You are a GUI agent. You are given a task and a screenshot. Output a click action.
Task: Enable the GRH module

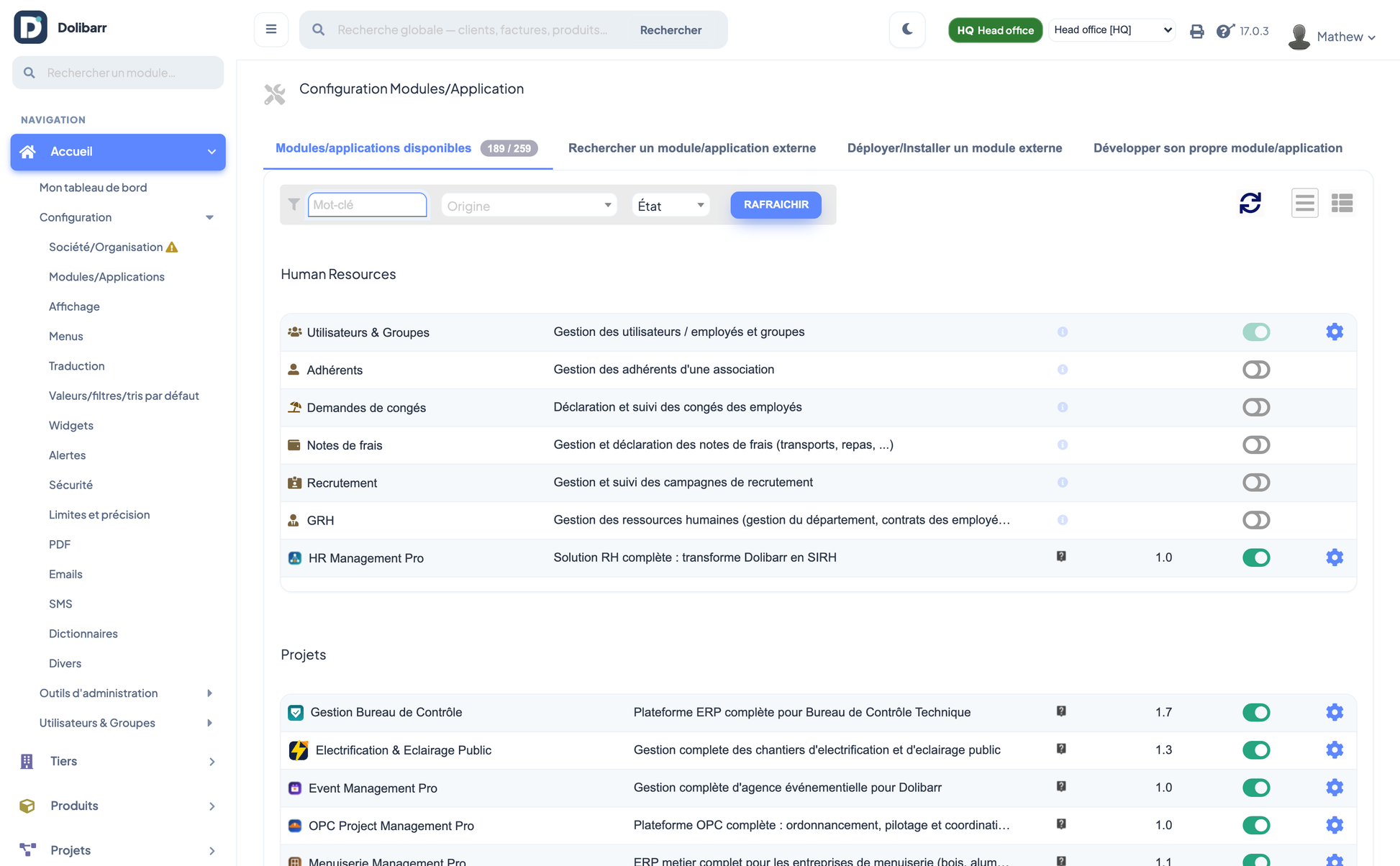[x=1256, y=520]
